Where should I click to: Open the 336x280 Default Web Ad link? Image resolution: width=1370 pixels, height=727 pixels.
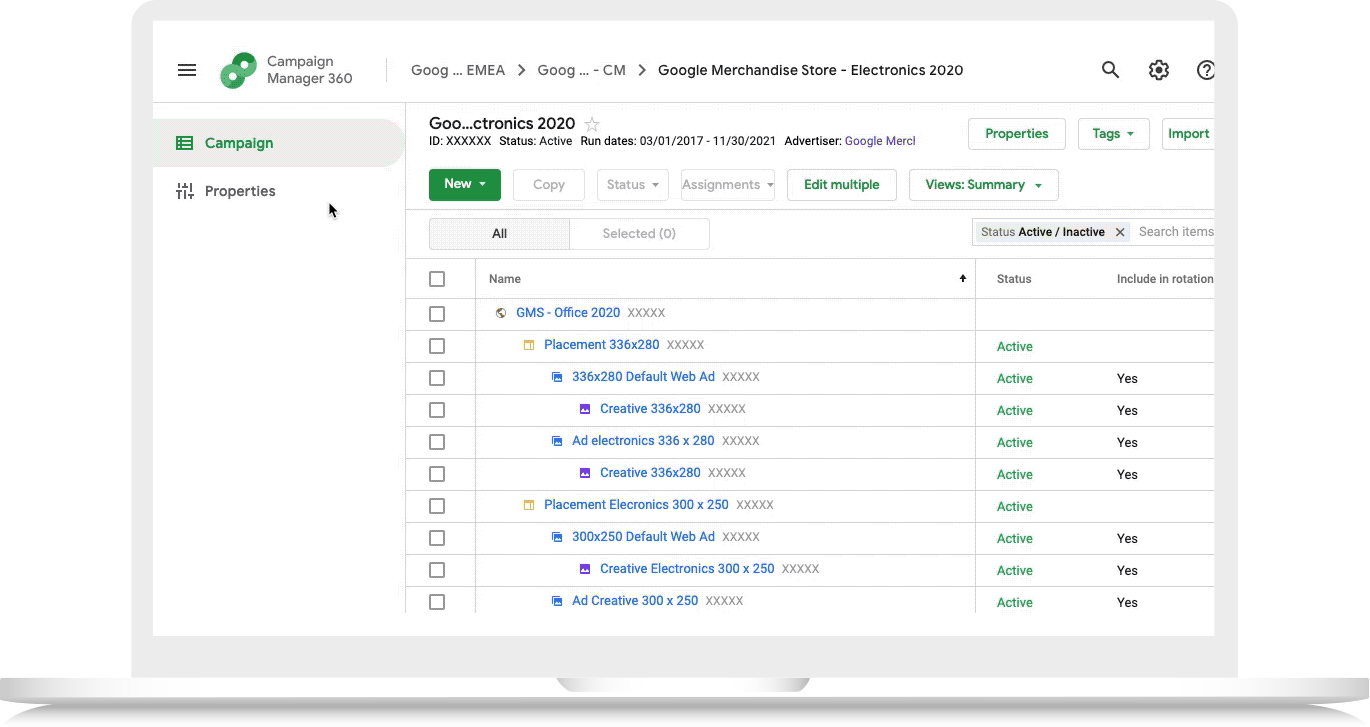click(x=643, y=377)
